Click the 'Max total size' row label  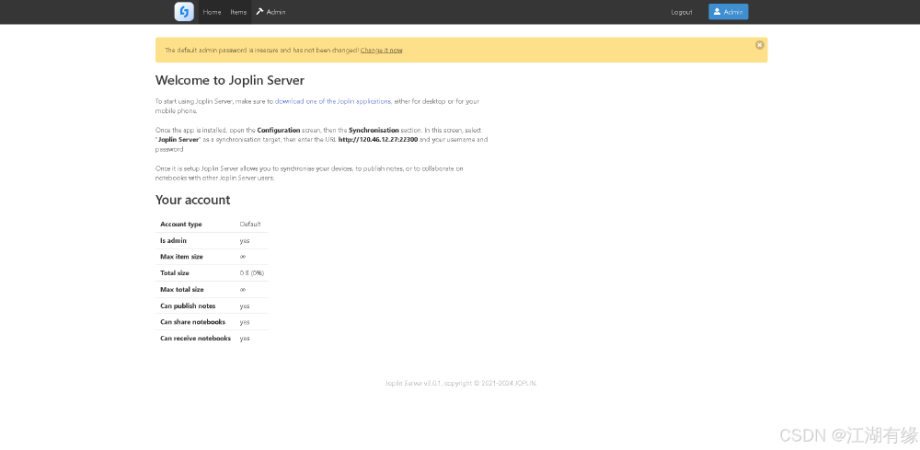(182, 290)
